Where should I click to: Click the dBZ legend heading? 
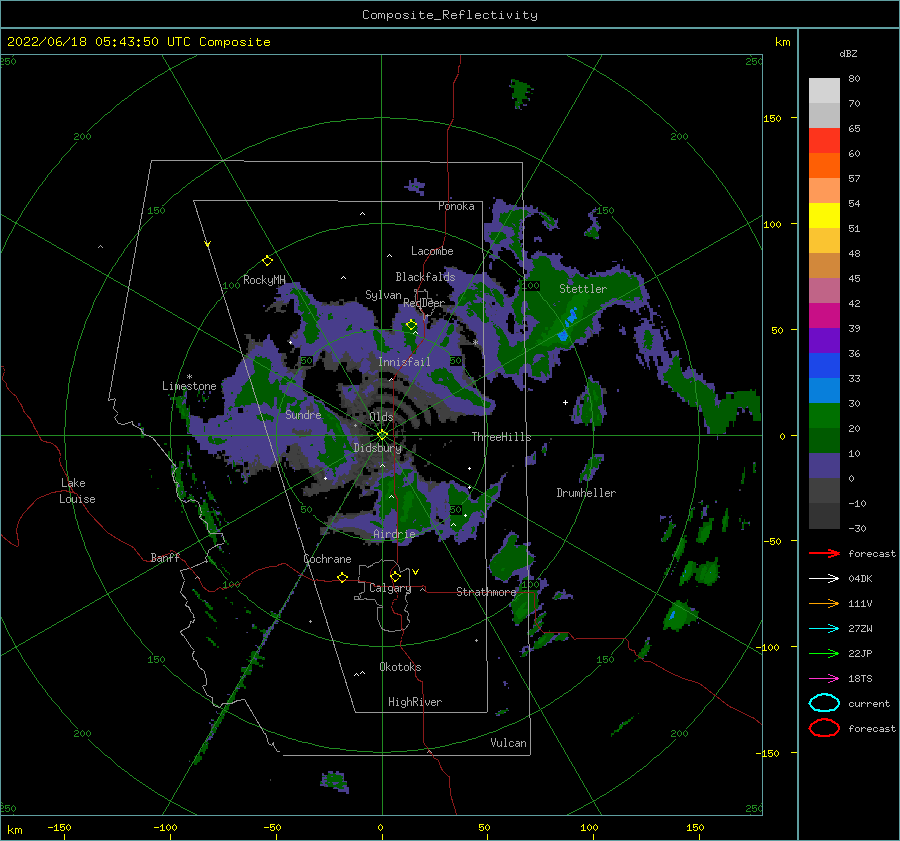[x=848, y=53]
